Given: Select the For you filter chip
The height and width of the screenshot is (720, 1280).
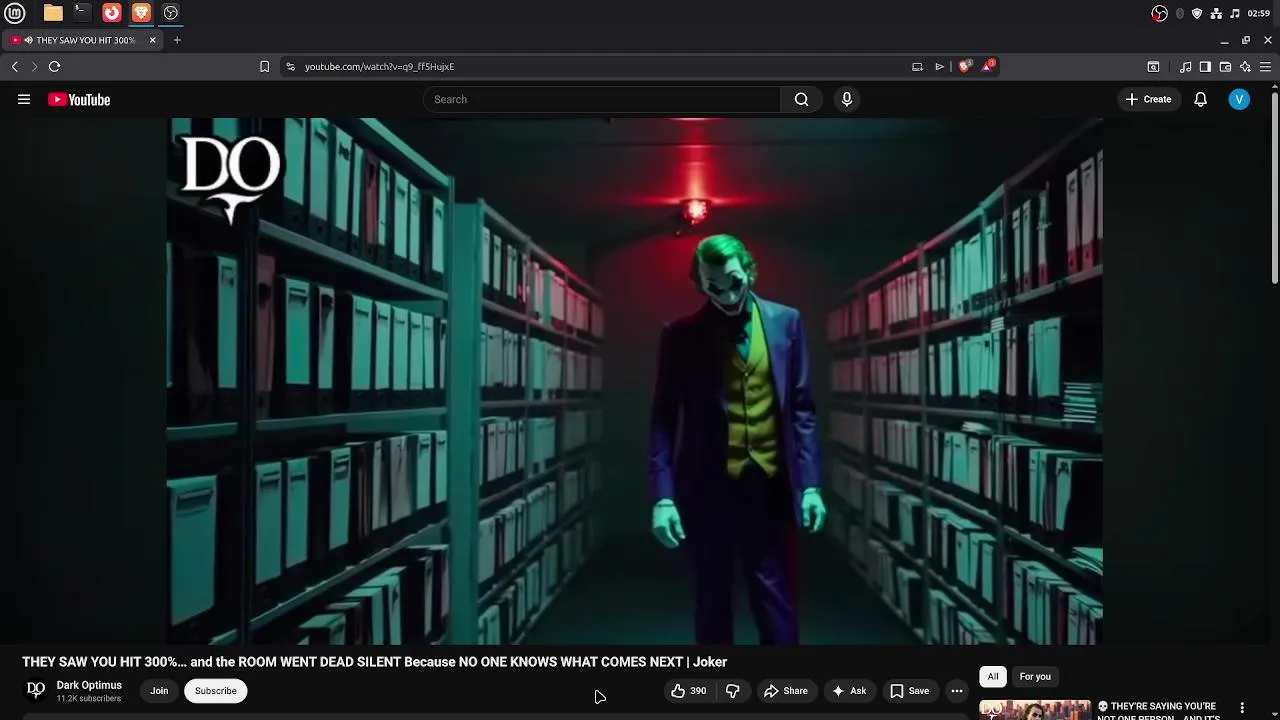Looking at the screenshot, I should point(1035,677).
